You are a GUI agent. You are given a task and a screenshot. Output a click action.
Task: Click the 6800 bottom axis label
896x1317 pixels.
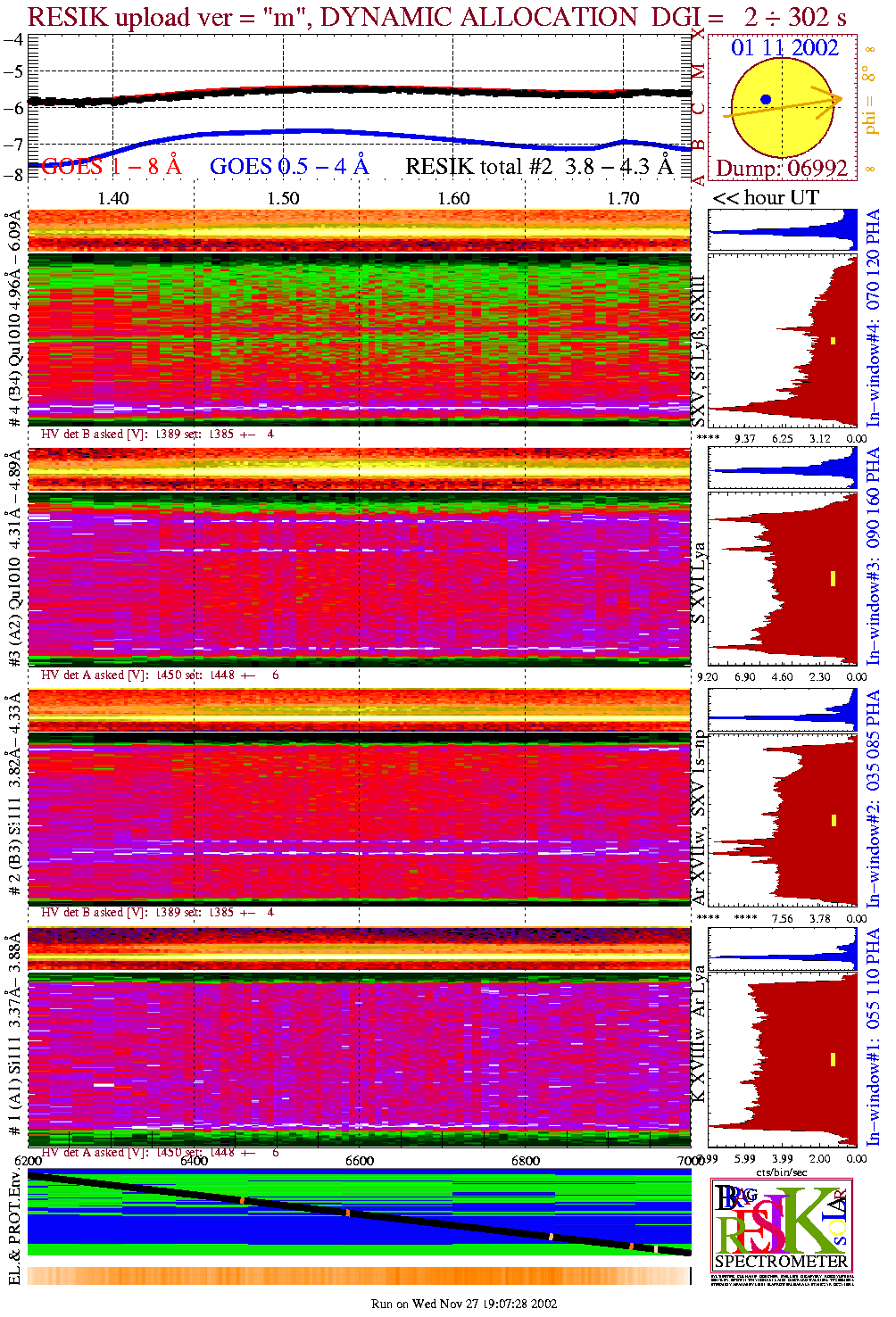pos(526,1161)
